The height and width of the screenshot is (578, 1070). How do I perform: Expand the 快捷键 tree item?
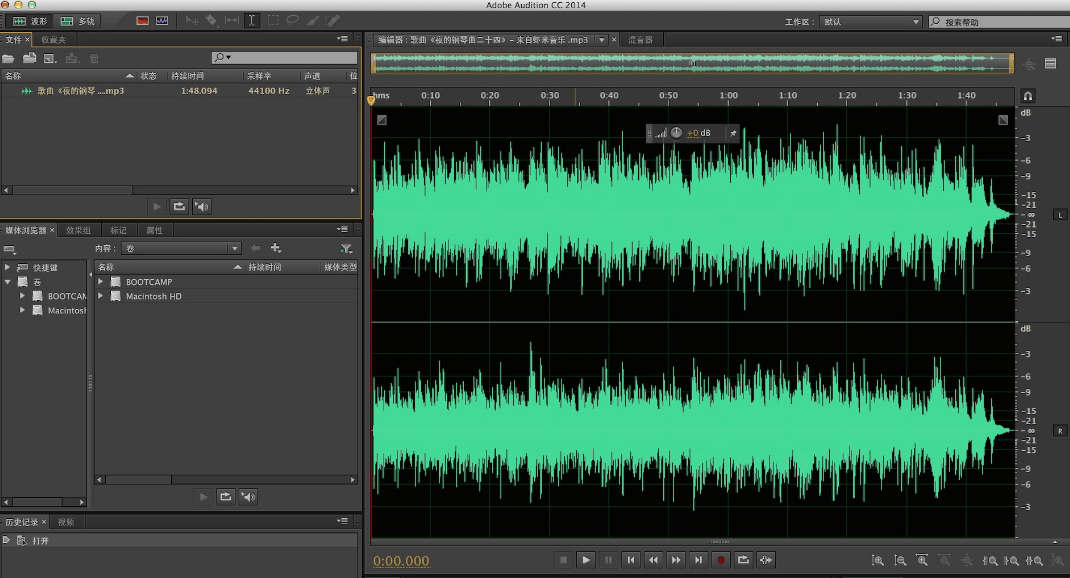[8, 268]
